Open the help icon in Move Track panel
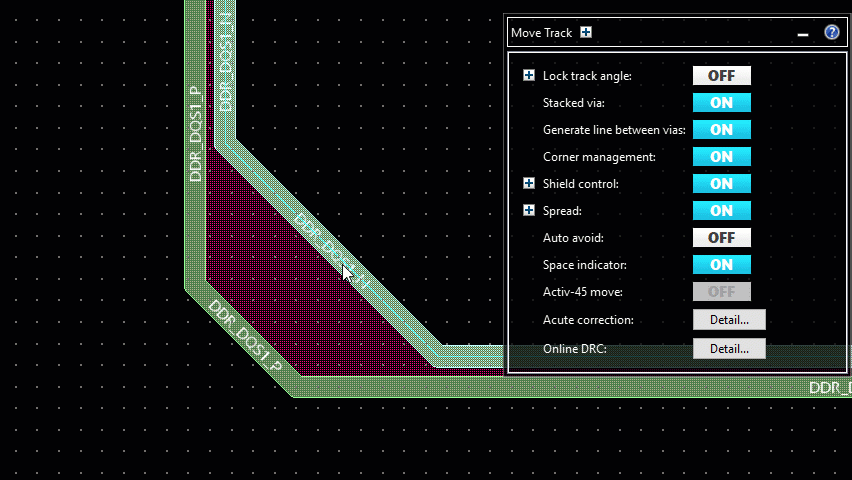 831,33
